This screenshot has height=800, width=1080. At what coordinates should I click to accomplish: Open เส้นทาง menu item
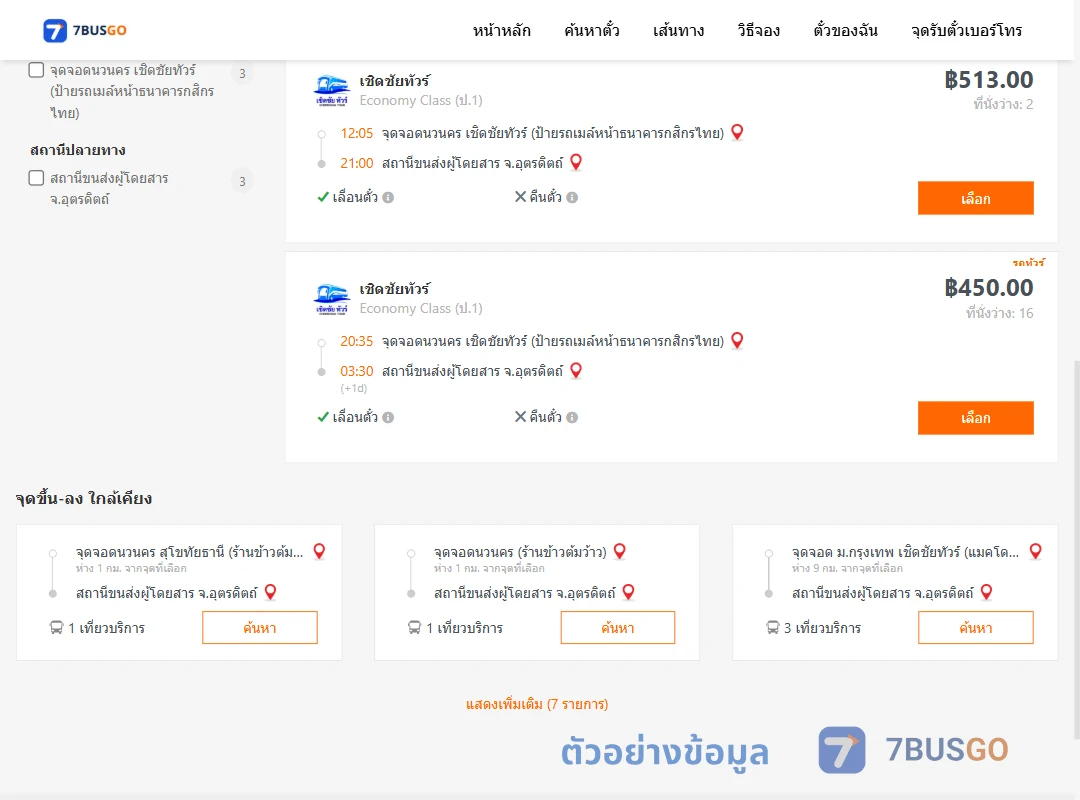tap(678, 30)
